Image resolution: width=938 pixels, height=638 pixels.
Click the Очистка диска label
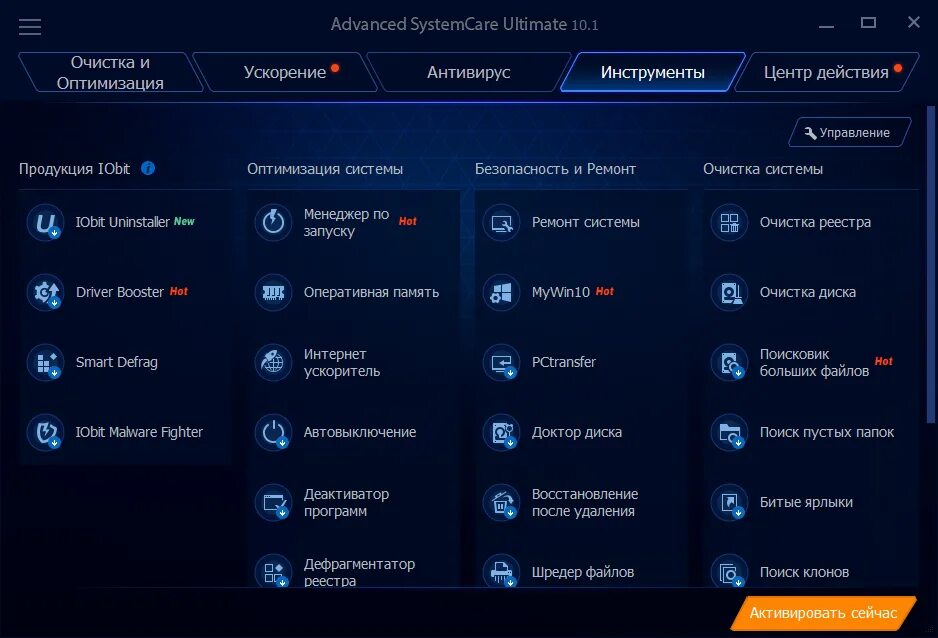[x=808, y=292]
